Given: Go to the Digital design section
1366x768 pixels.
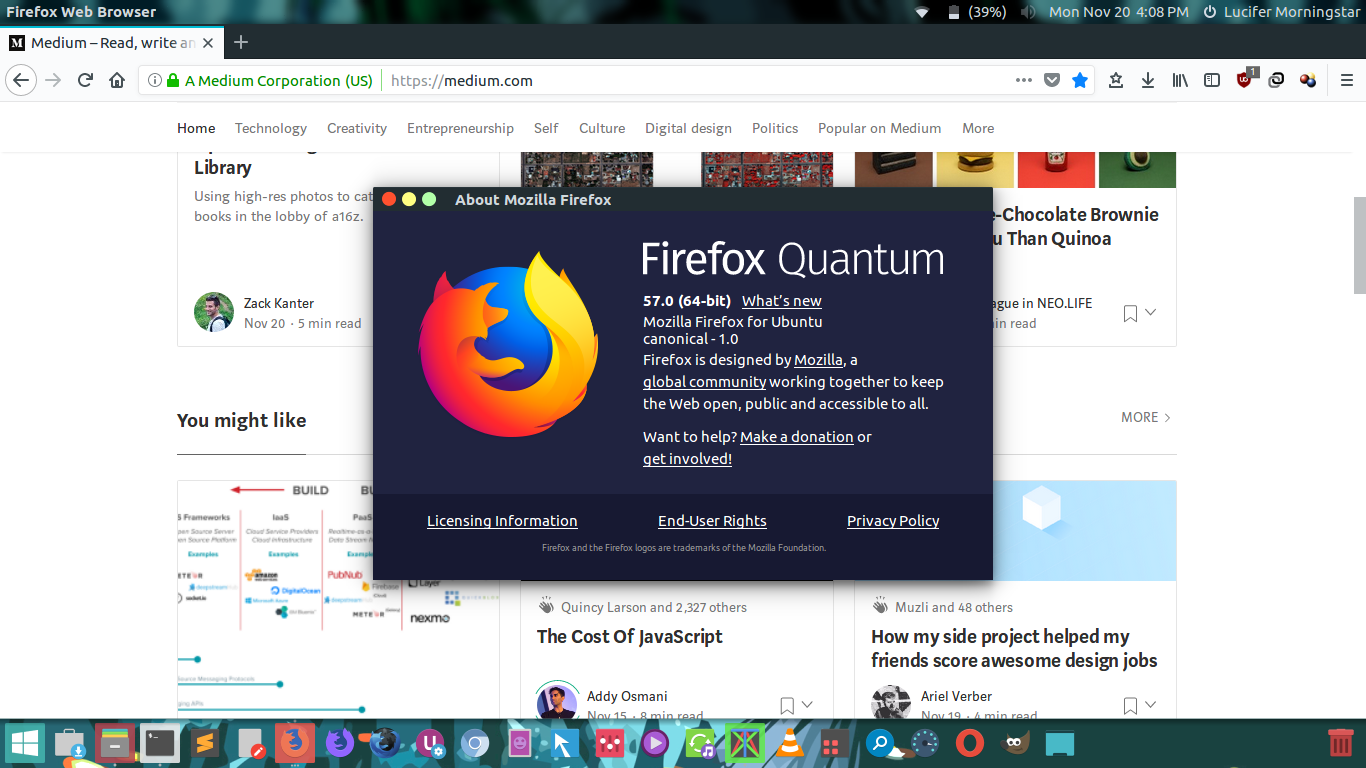Looking at the screenshot, I should (688, 128).
